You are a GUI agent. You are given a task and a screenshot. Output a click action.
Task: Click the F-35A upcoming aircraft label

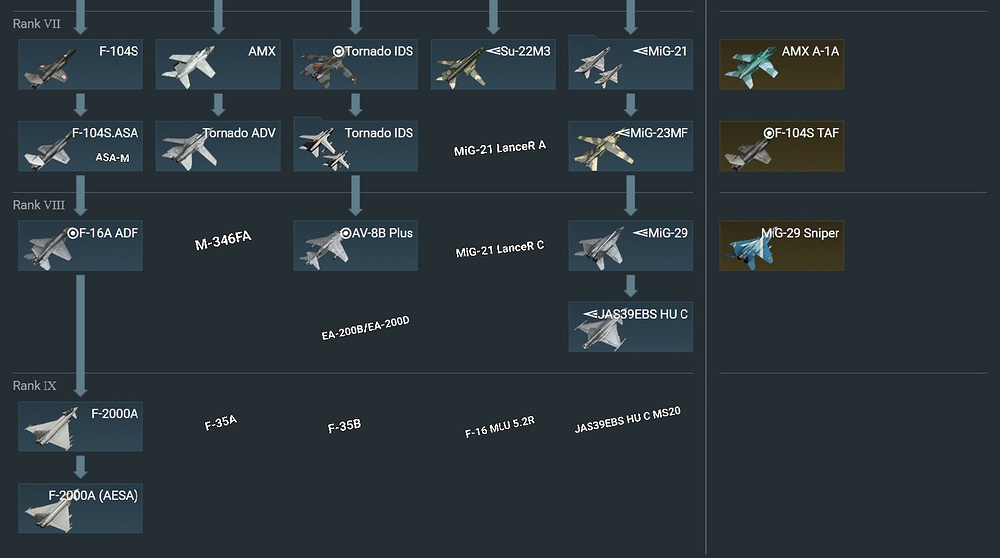coord(221,422)
